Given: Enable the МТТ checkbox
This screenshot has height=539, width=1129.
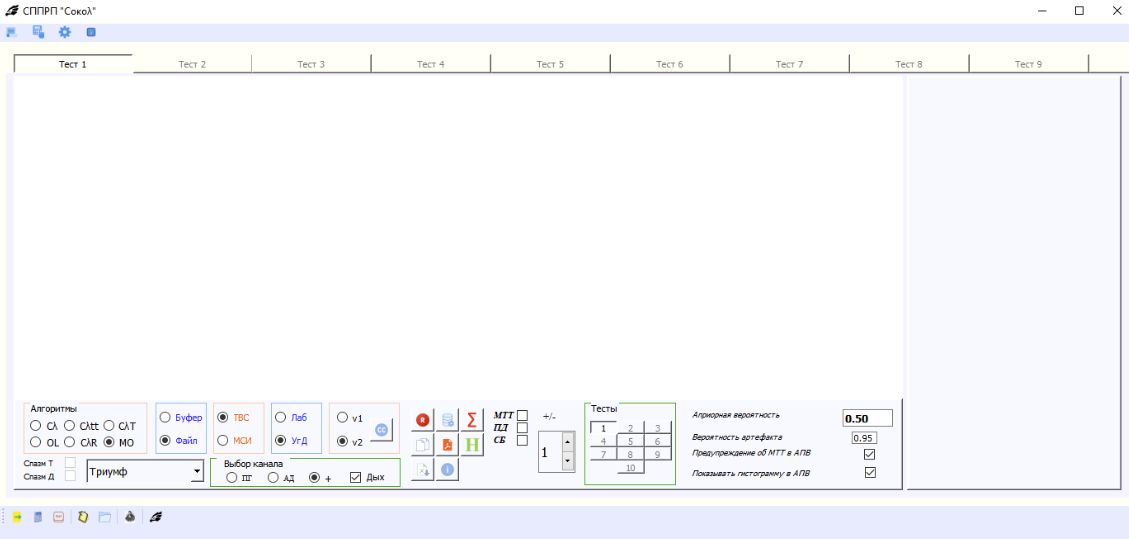Looking at the screenshot, I should 522,415.
